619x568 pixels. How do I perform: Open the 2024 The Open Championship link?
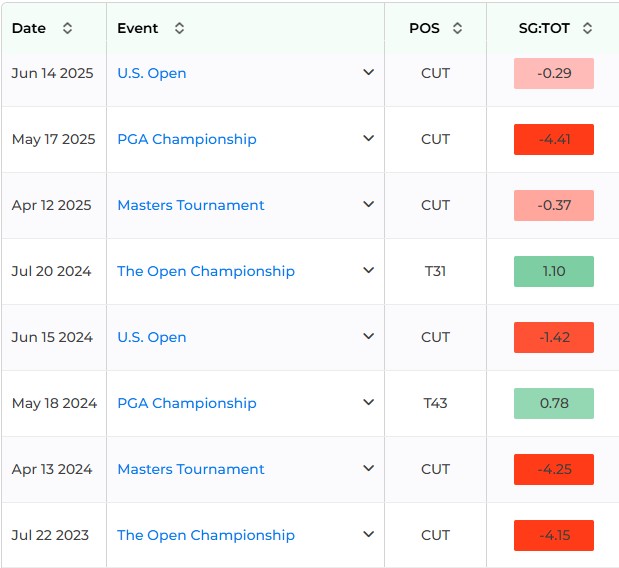[x=206, y=271]
